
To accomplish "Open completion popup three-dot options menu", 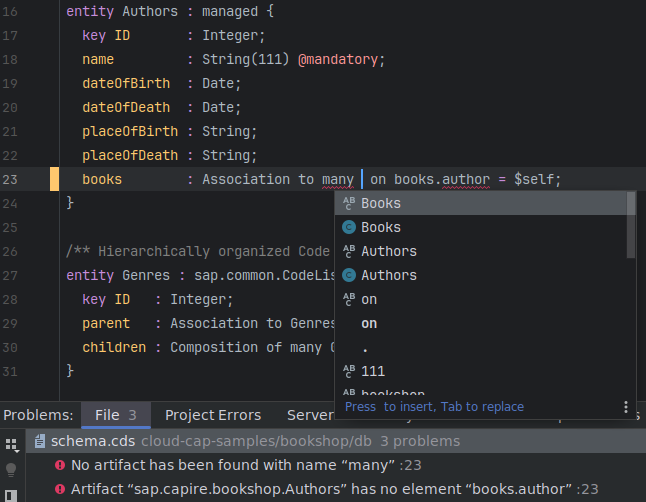I will click(626, 407).
